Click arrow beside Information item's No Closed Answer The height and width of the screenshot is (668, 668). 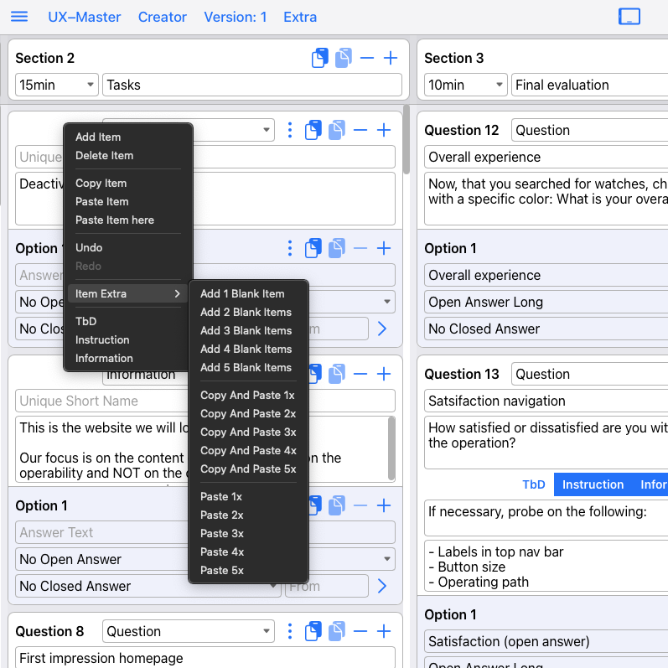382,586
